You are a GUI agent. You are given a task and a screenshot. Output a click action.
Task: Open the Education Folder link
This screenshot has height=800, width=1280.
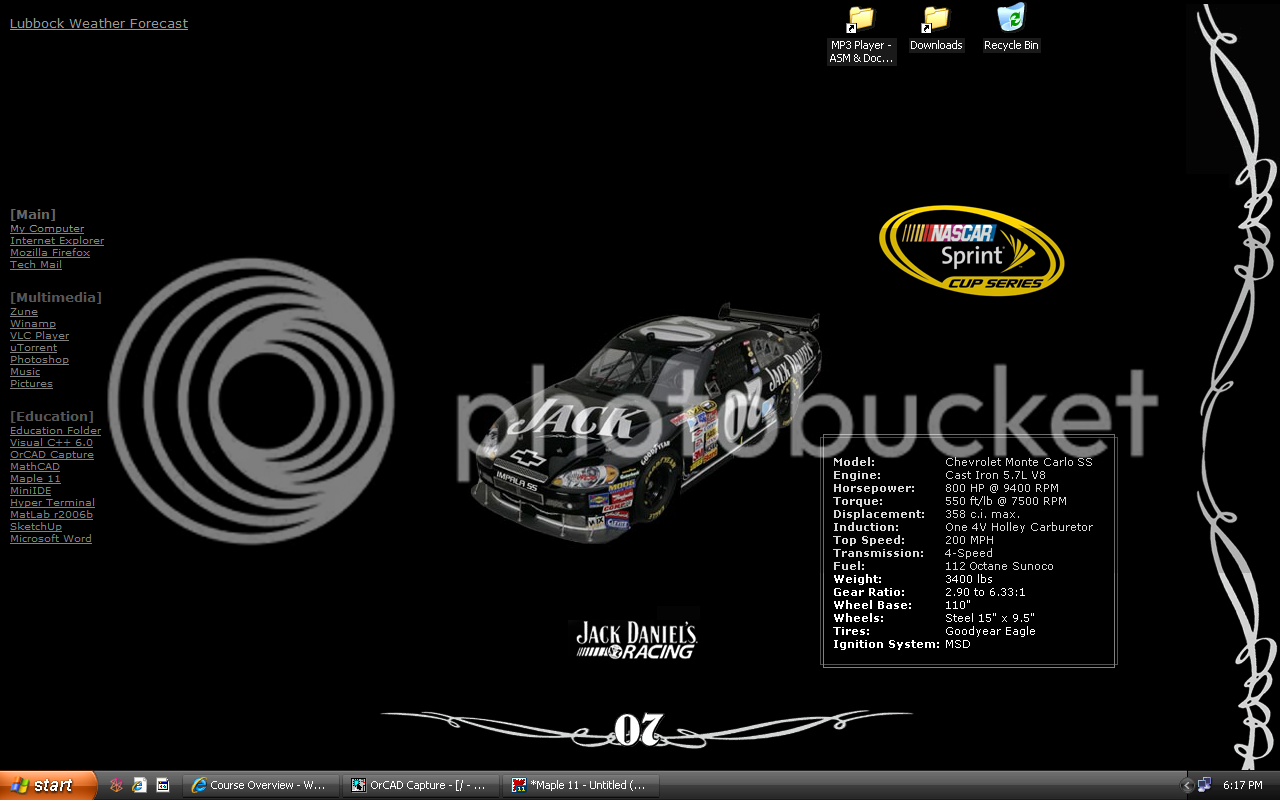pos(55,431)
